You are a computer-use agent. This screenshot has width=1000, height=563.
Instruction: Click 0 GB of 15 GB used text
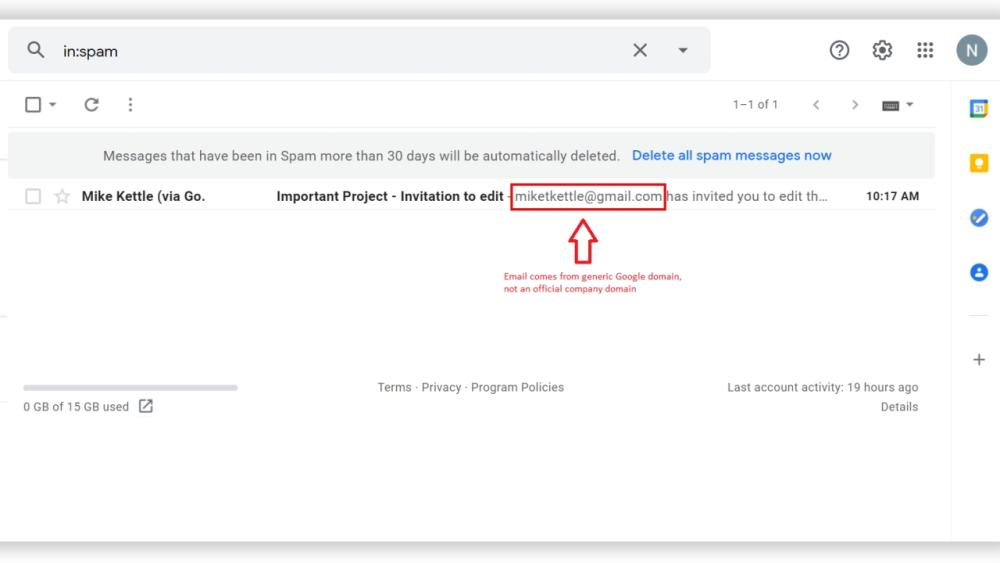[x=76, y=407]
